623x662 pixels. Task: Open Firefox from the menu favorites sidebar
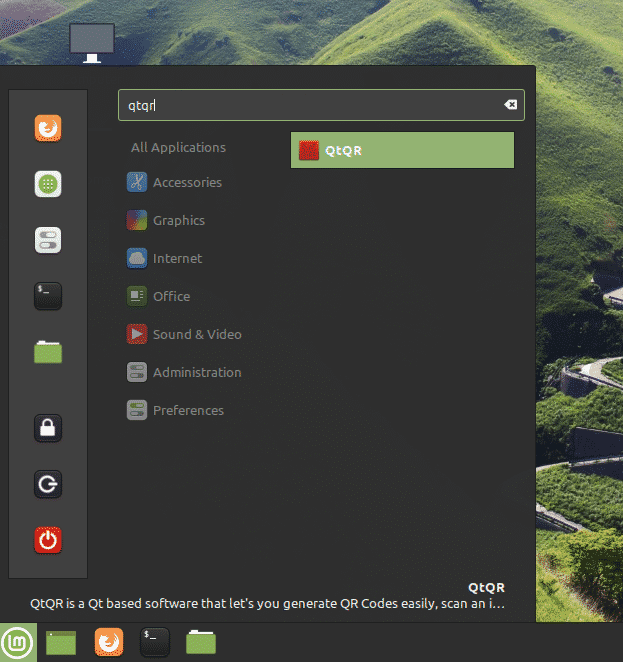(48, 128)
